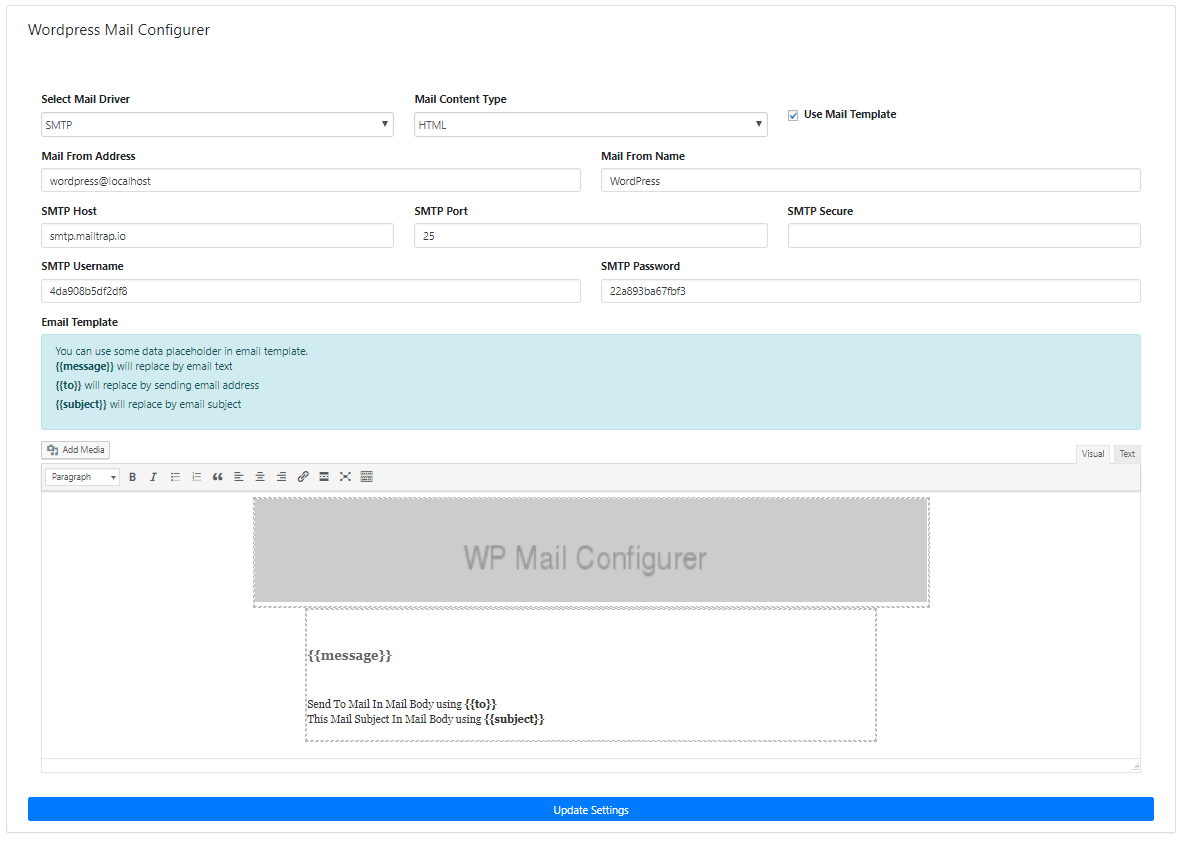Click the WP Mail Configurer header banner
The width and height of the screenshot is (1182, 841).
pyautogui.click(x=591, y=552)
